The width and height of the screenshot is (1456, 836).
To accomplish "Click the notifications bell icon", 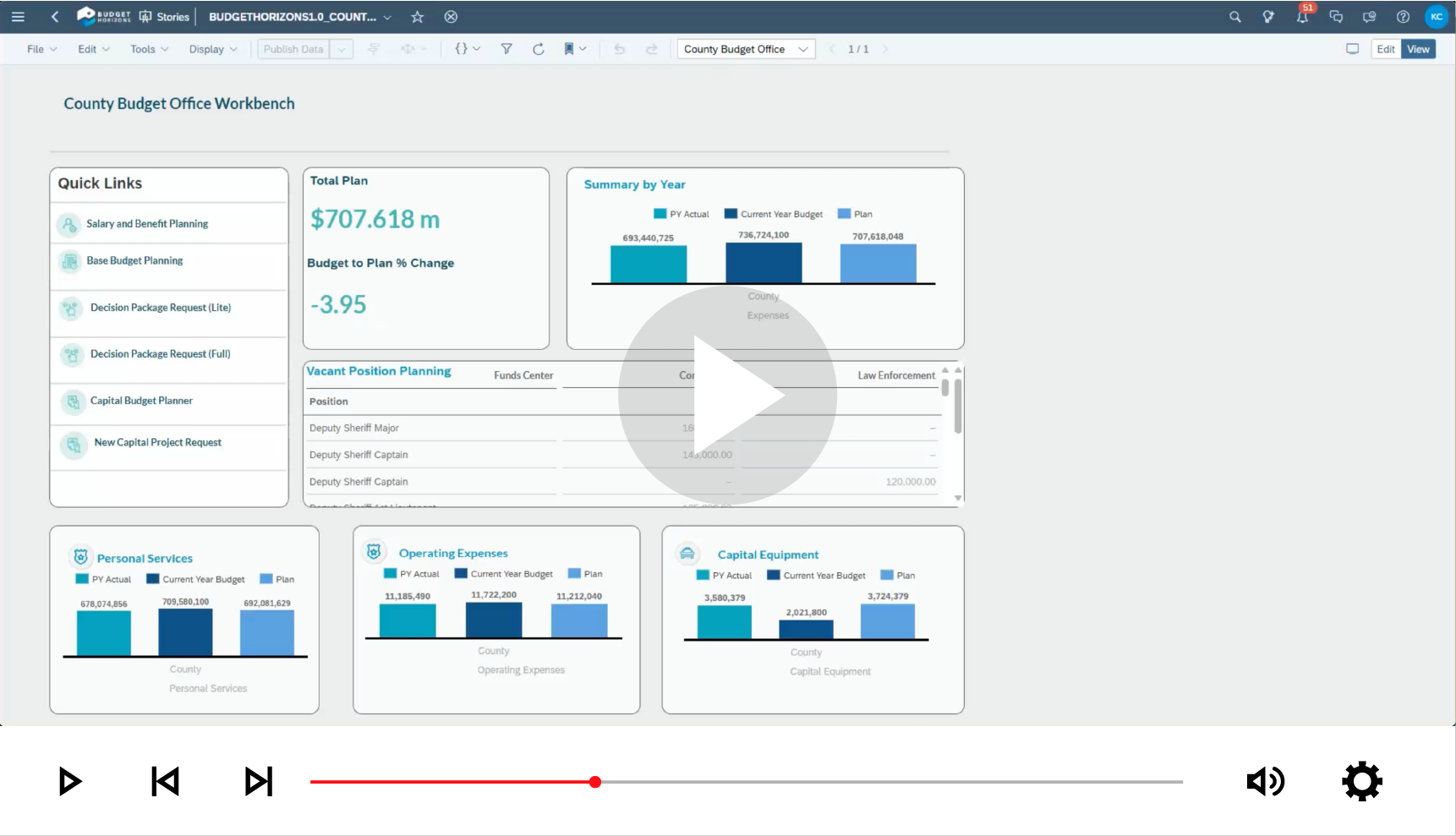I will click(1302, 17).
